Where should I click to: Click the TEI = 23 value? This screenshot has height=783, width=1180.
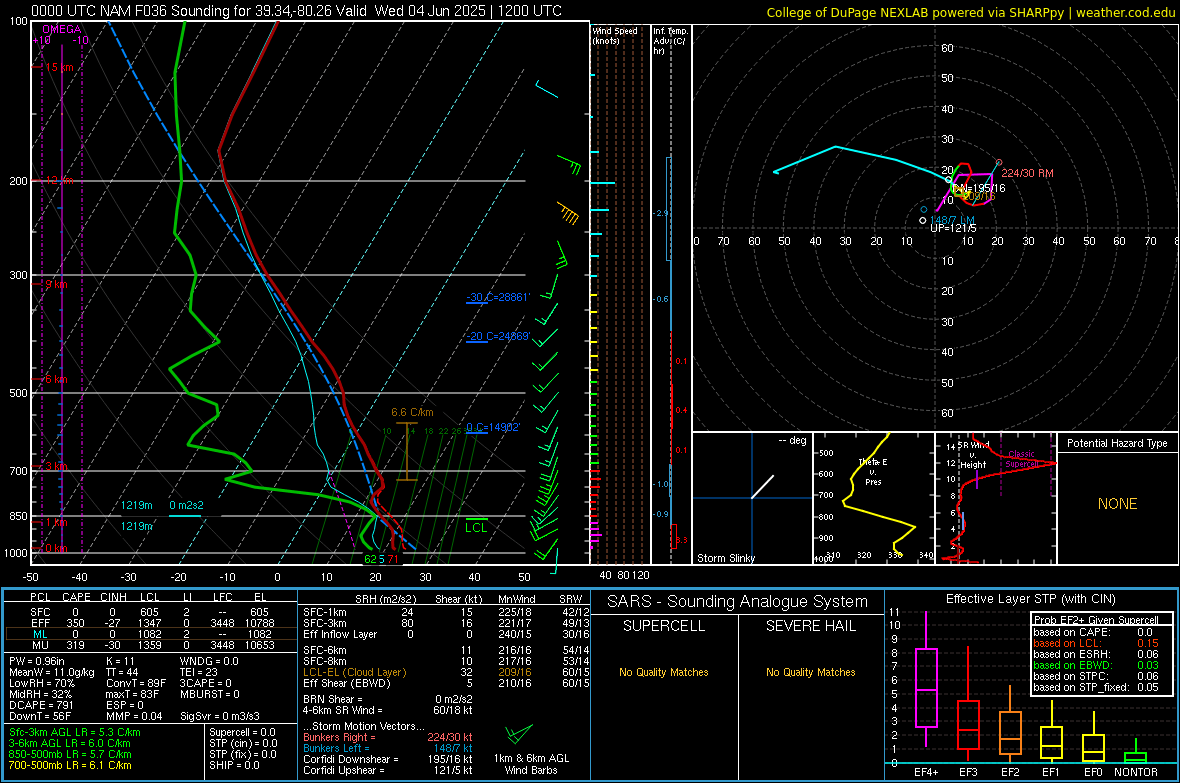pyautogui.click(x=199, y=672)
